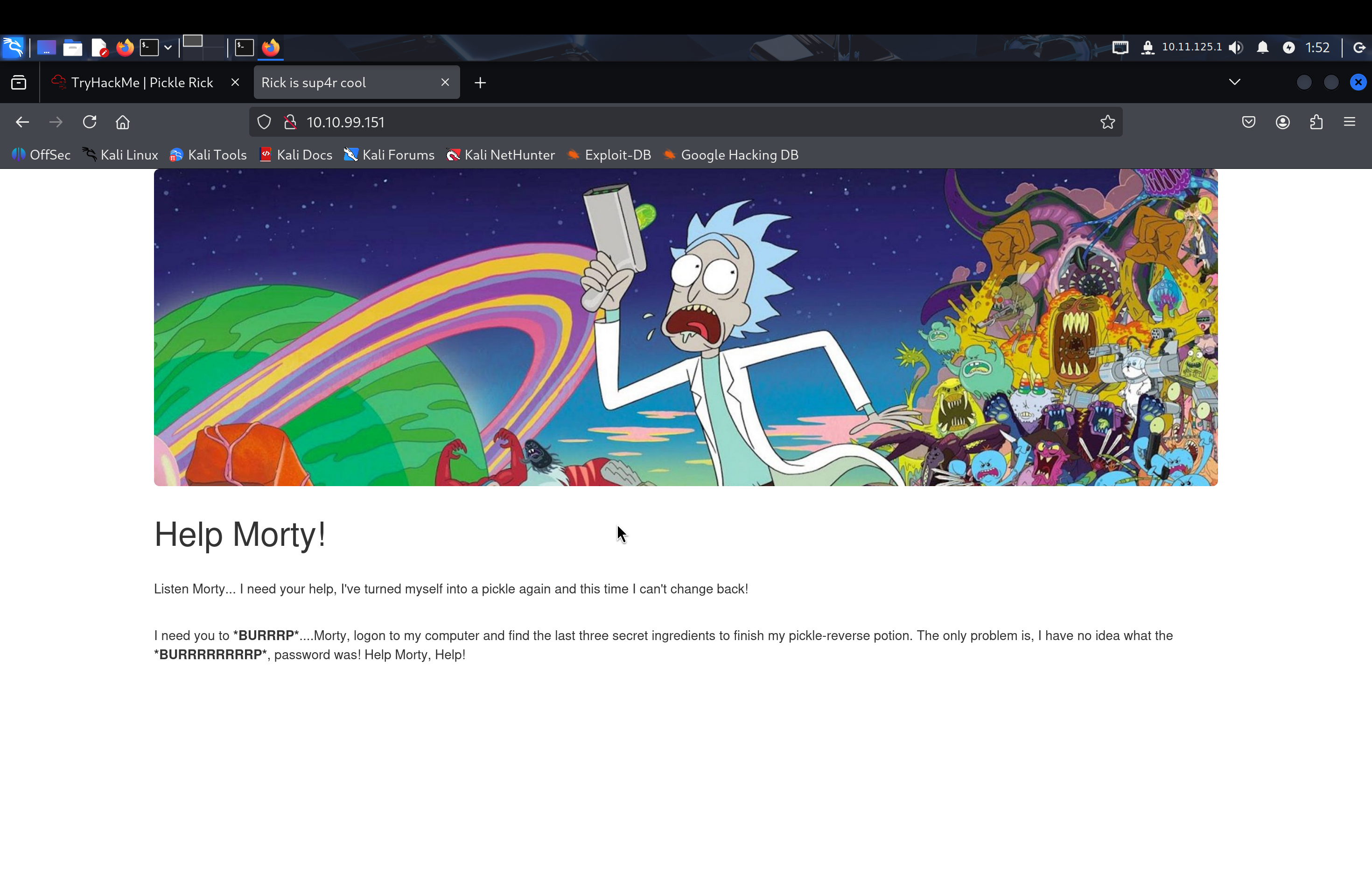Click the Rick and Morty banner image

click(x=686, y=328)
